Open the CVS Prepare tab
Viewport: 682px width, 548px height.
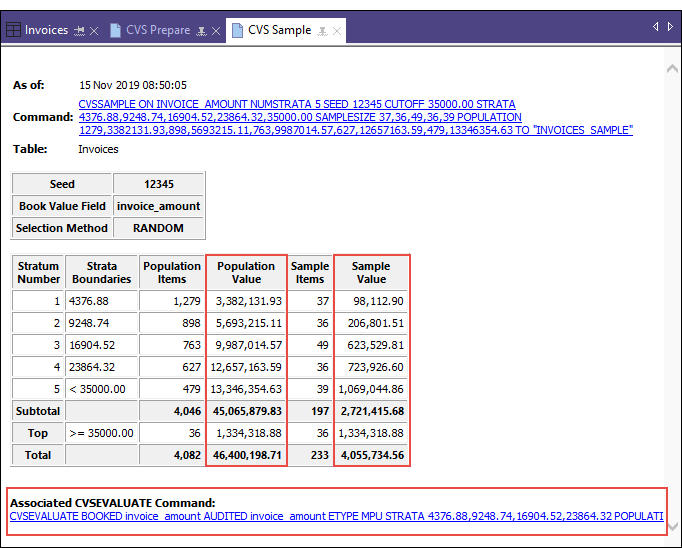pos(157,30)
